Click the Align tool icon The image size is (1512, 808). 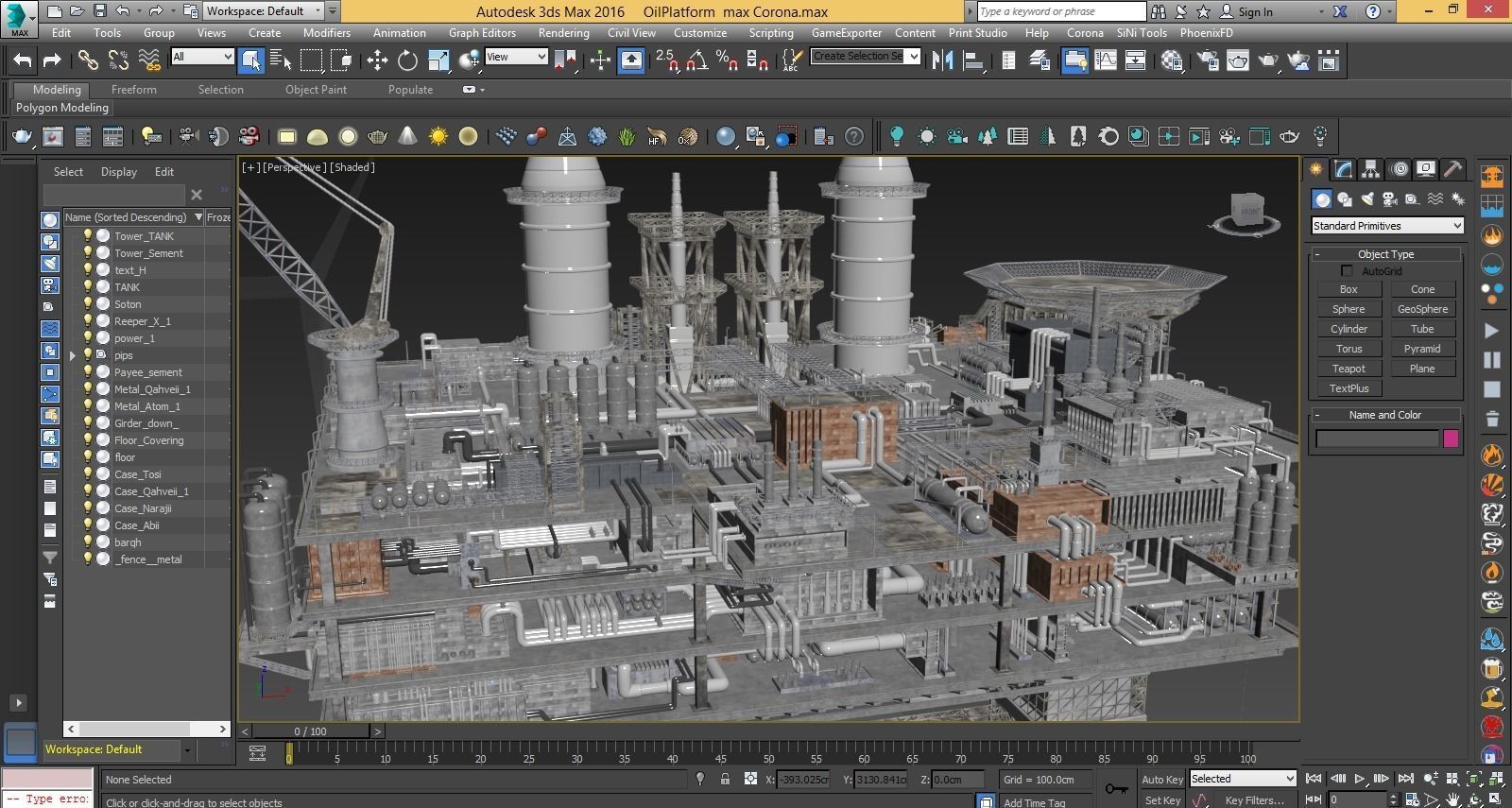click(972, 61)
